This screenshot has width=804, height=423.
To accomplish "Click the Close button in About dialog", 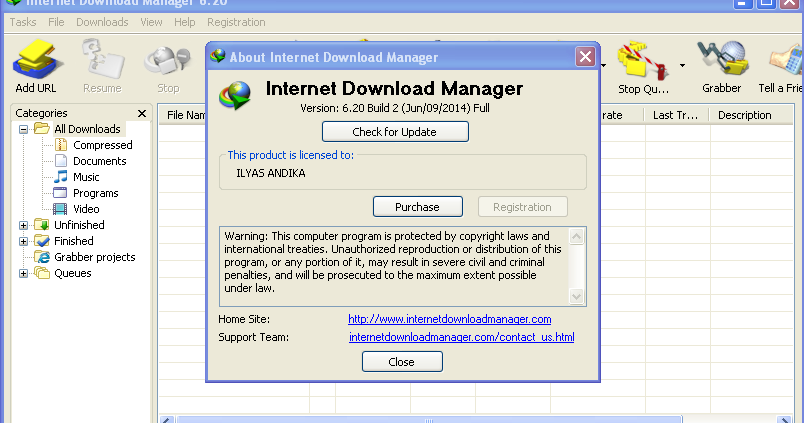I will 402,361.
